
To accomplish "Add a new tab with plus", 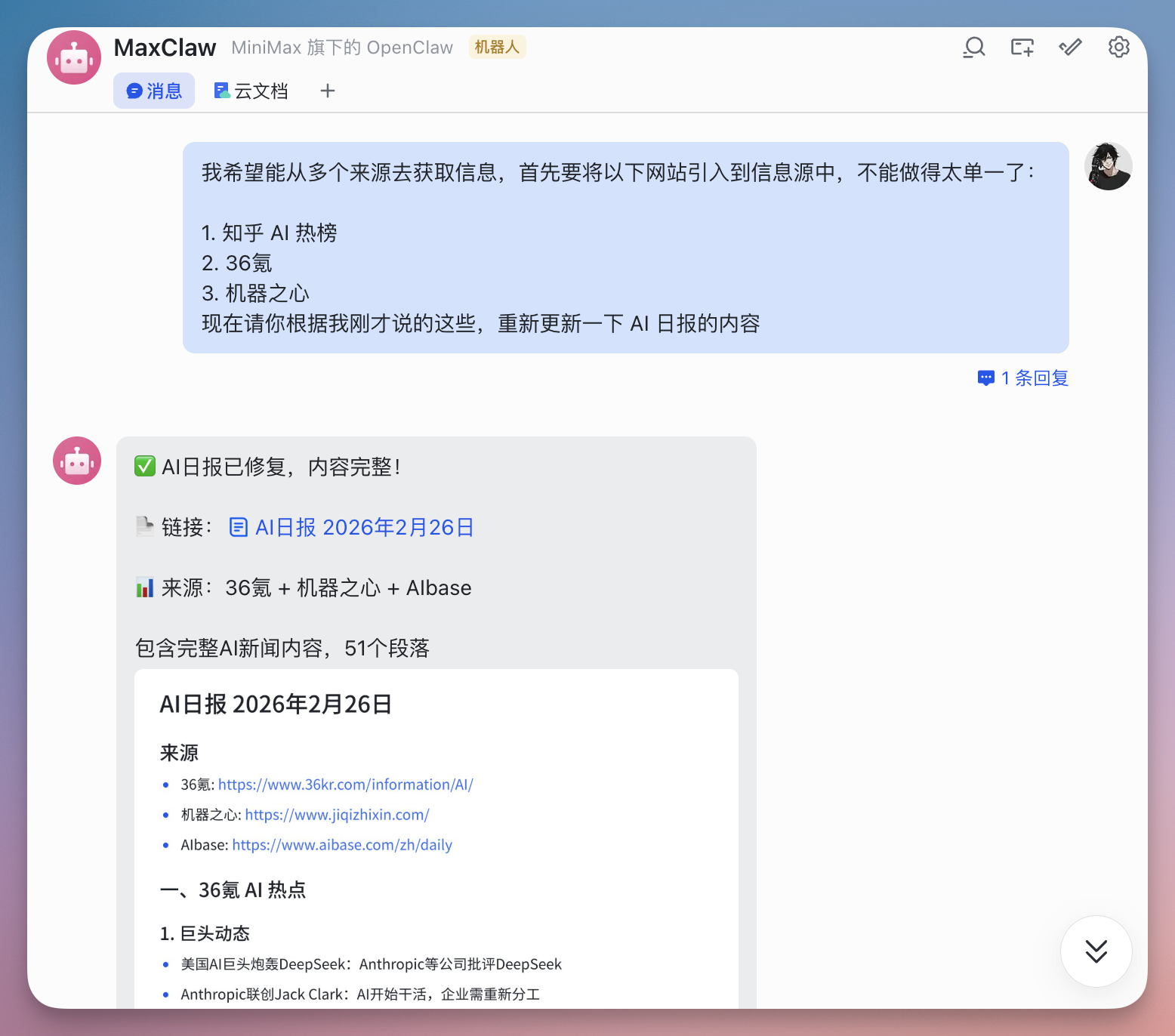I will (x=327, y=91).
